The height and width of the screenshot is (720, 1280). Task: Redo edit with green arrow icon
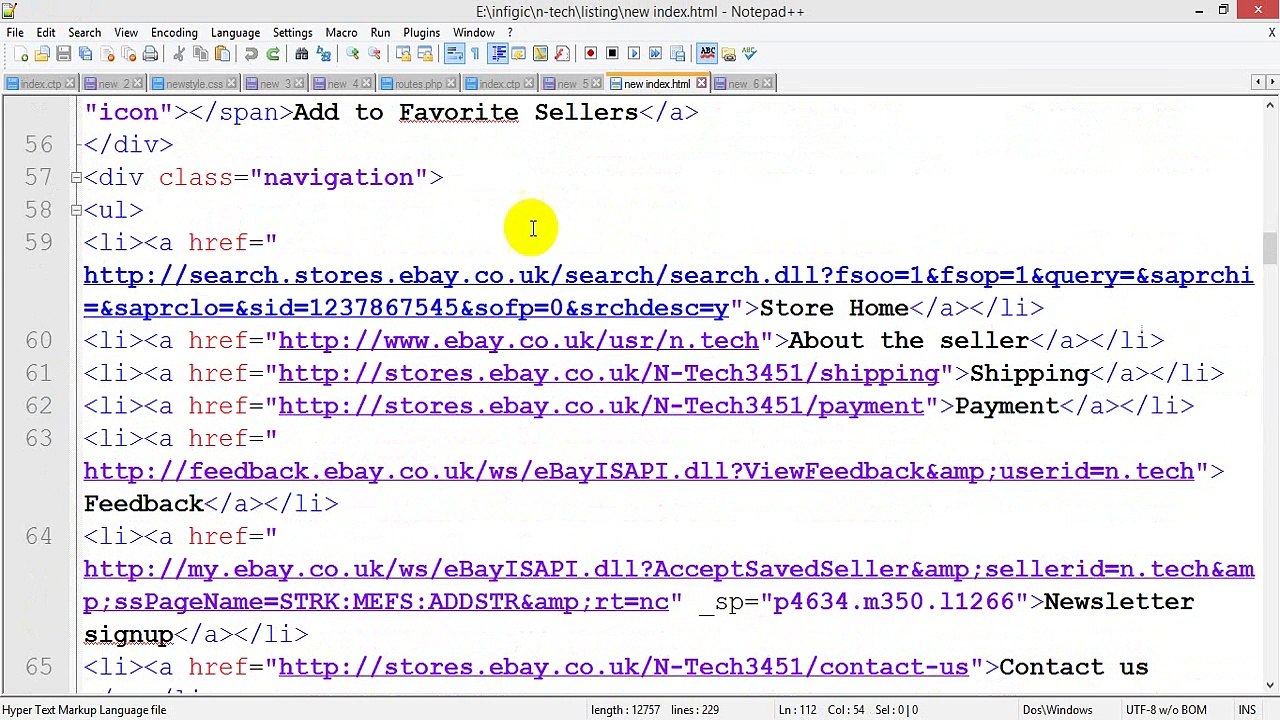click(x=272, y=54)
